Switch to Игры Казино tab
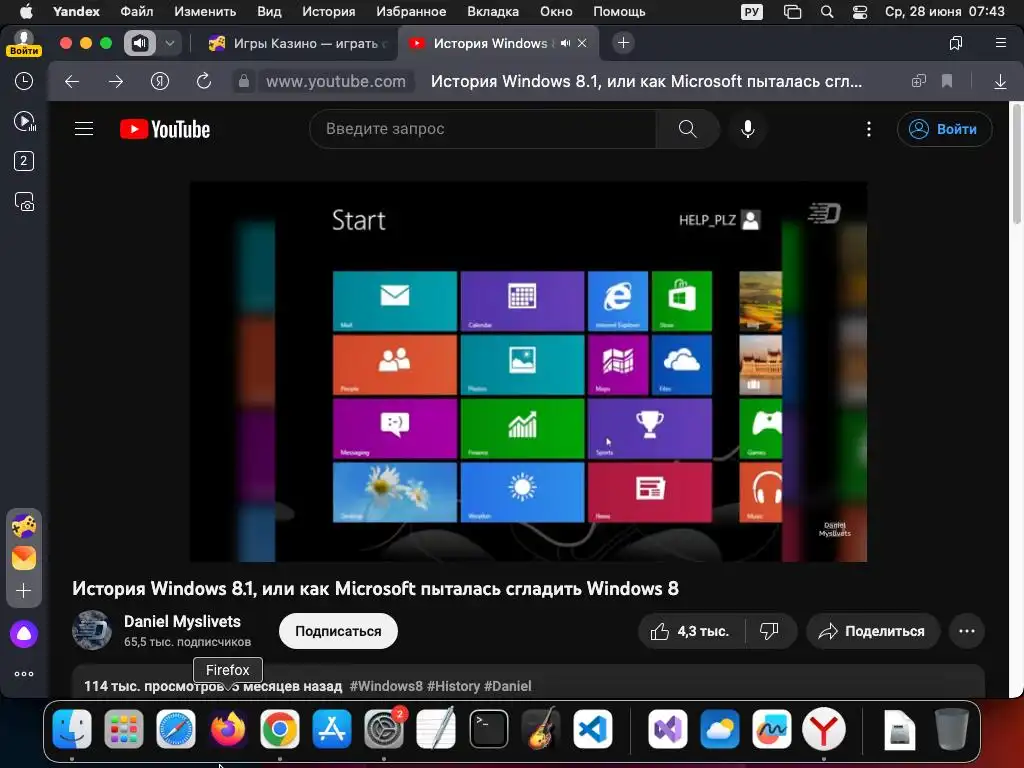Screen dimensions: 1024x768 (297, 43)
